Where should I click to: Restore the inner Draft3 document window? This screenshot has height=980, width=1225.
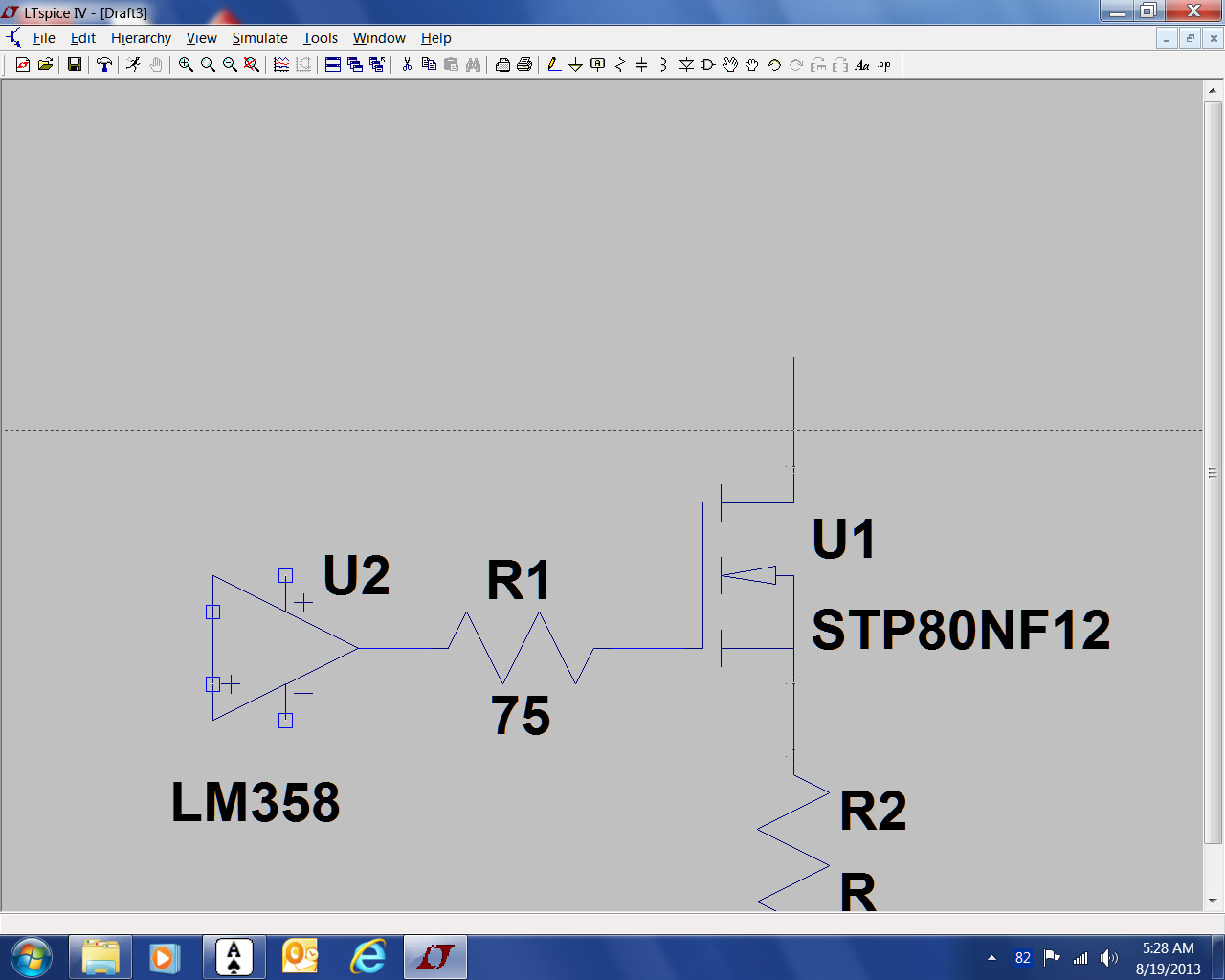click(1190, 38)
